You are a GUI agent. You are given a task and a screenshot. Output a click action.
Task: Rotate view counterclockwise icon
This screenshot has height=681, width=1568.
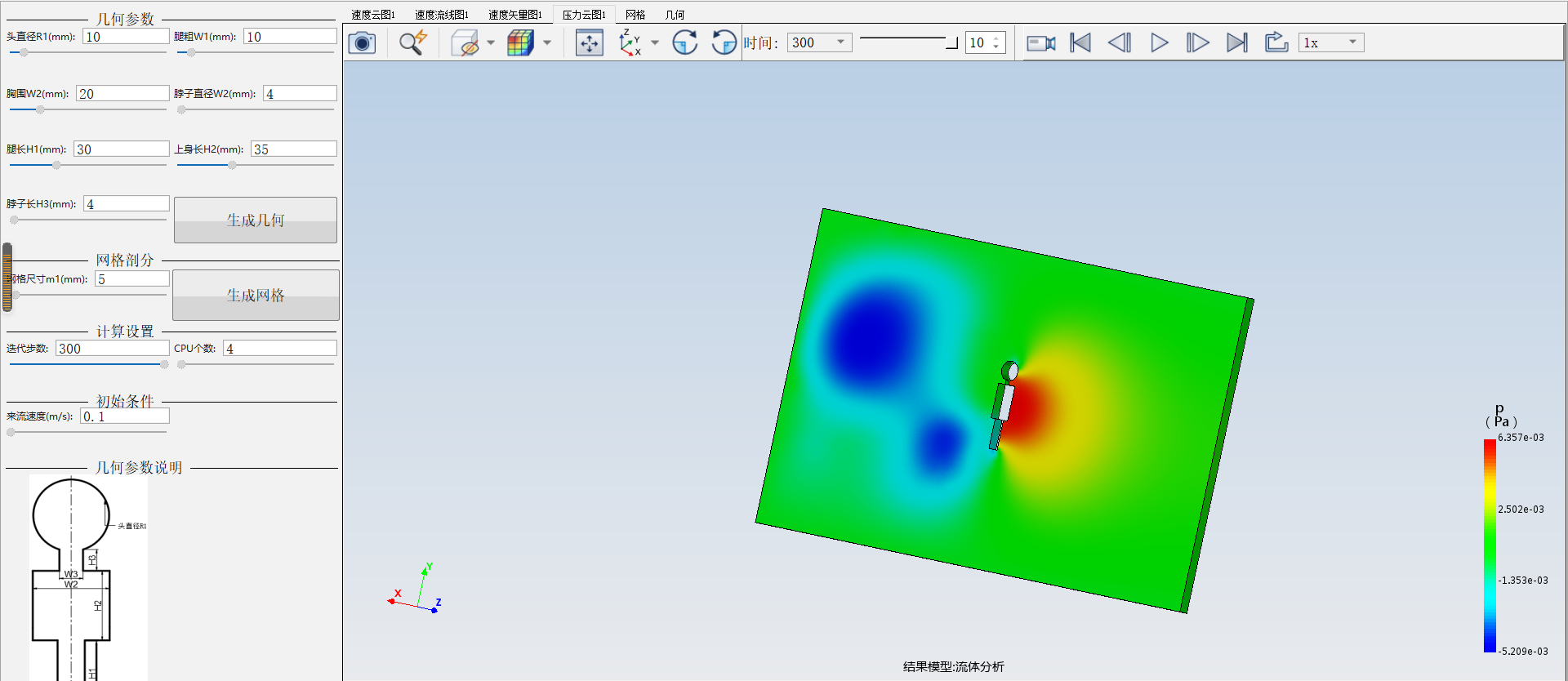(724, 42)
